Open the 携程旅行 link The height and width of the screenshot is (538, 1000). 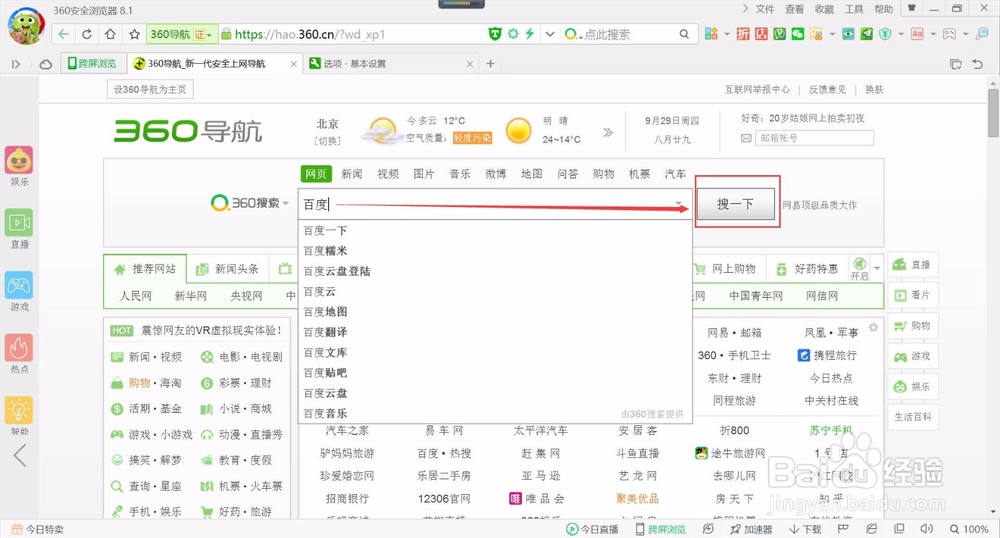coord(827,355)
